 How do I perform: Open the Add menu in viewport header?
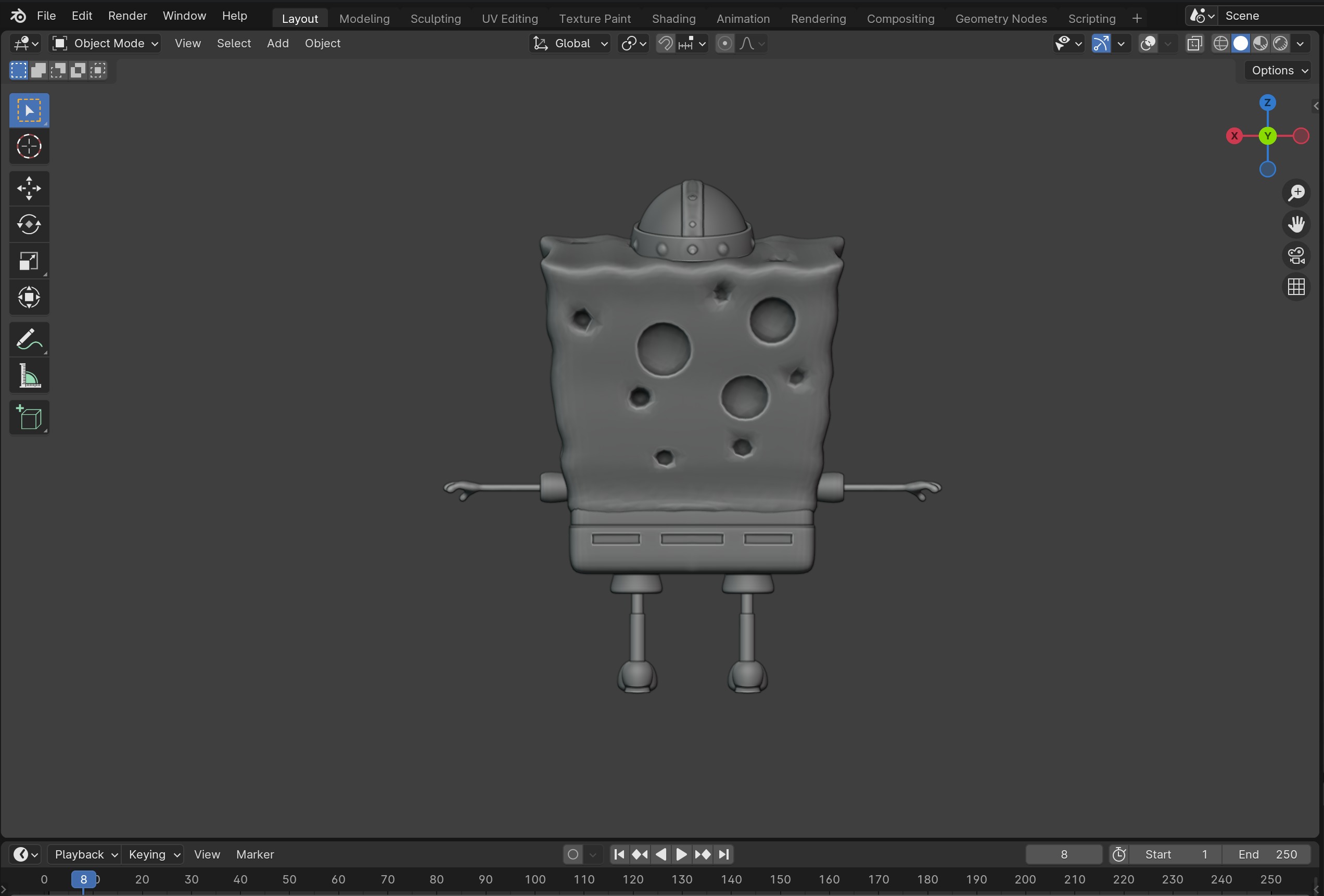(x=278, y=44)
